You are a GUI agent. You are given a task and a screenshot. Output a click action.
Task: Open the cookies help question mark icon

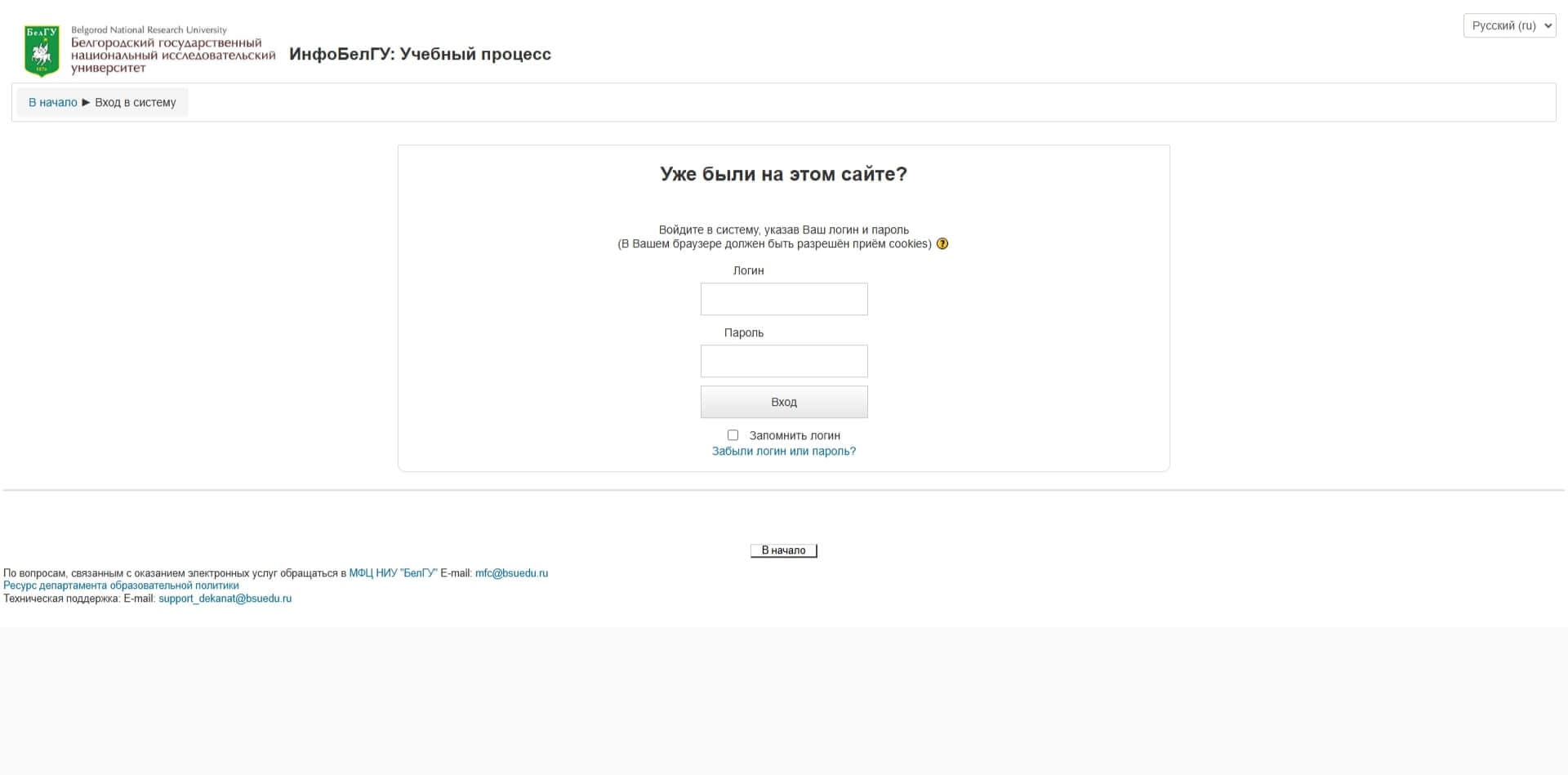(x=942, y=243)
